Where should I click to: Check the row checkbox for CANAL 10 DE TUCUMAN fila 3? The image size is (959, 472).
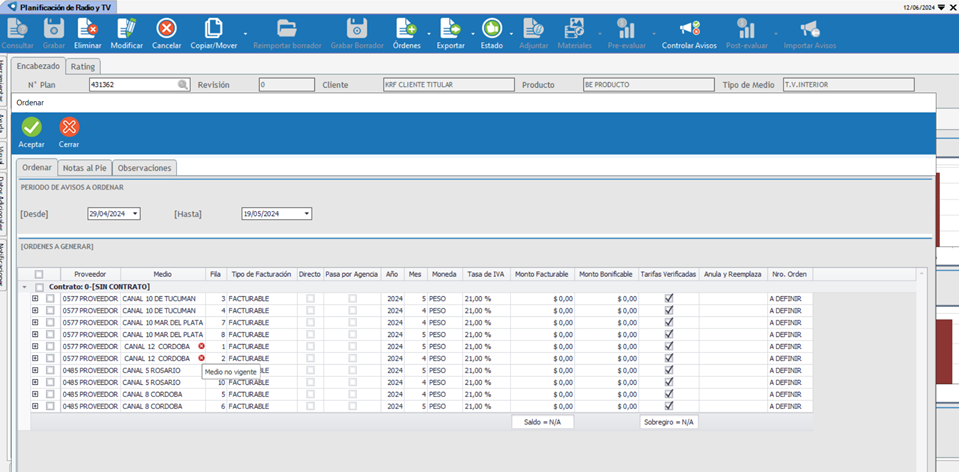pos(50,298)
